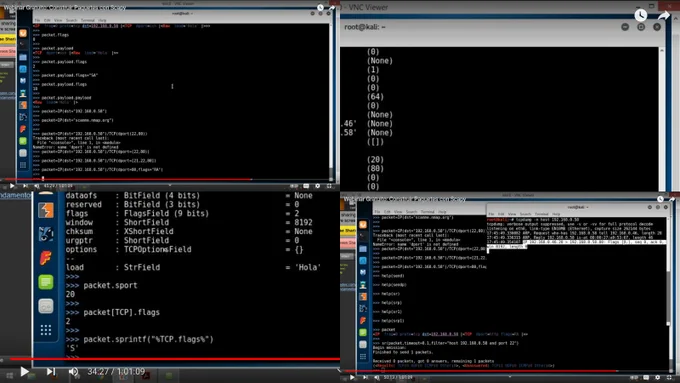Seek on bottom-left video's red progress bar

(x=175, y=359)
